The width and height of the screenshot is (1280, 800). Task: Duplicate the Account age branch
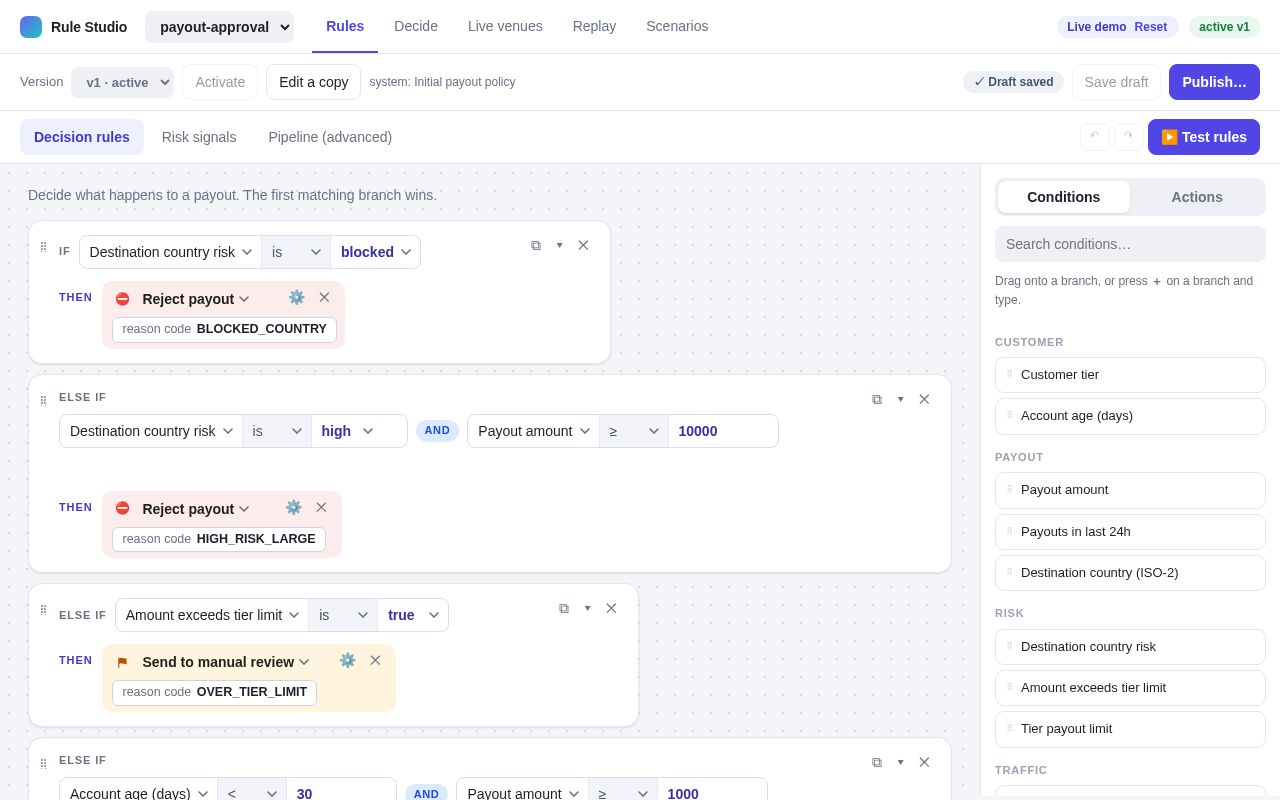(877, 762)
